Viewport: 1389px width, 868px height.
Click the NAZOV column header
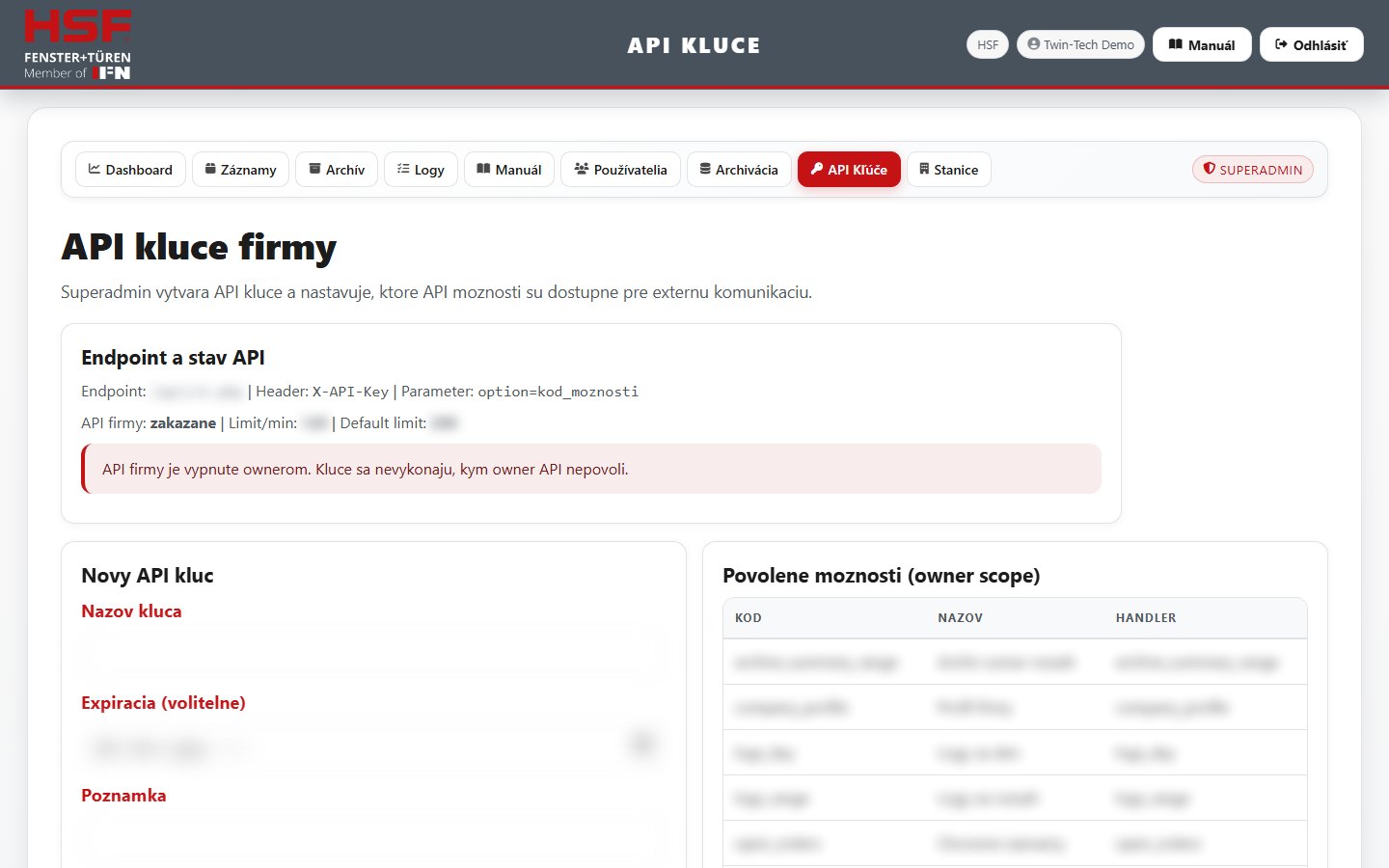click(960, 618)
